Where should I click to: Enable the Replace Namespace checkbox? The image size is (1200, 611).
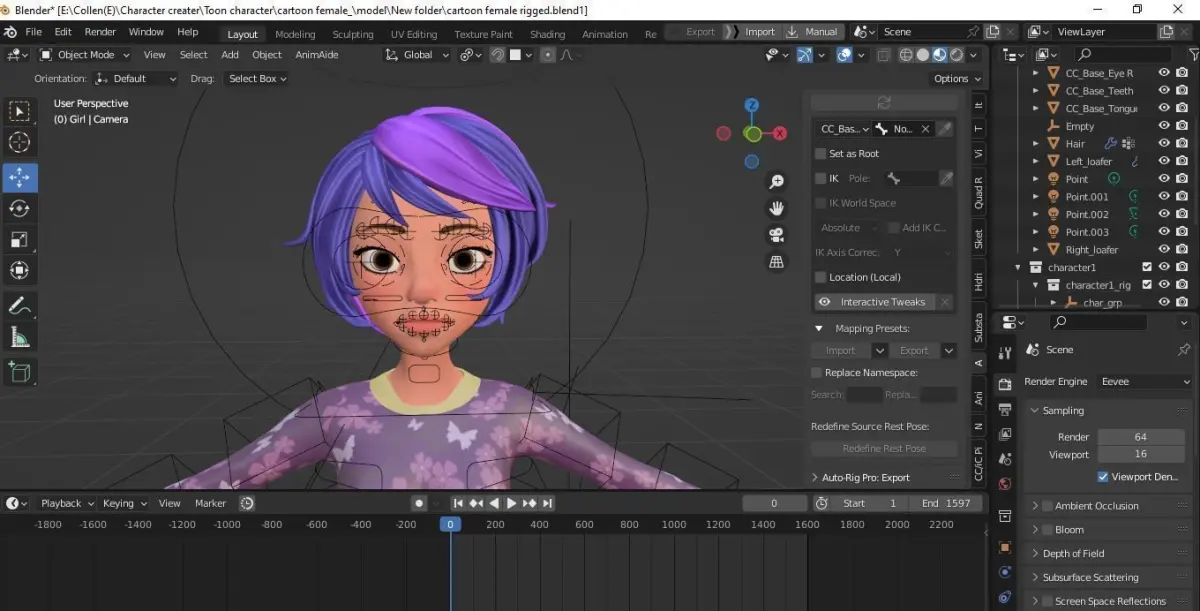(817, 373)
